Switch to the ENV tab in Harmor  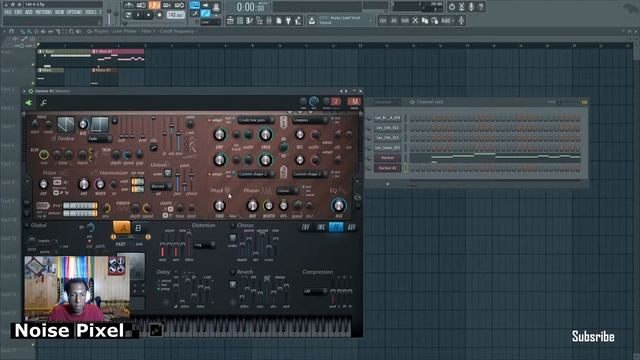[305, 227]
